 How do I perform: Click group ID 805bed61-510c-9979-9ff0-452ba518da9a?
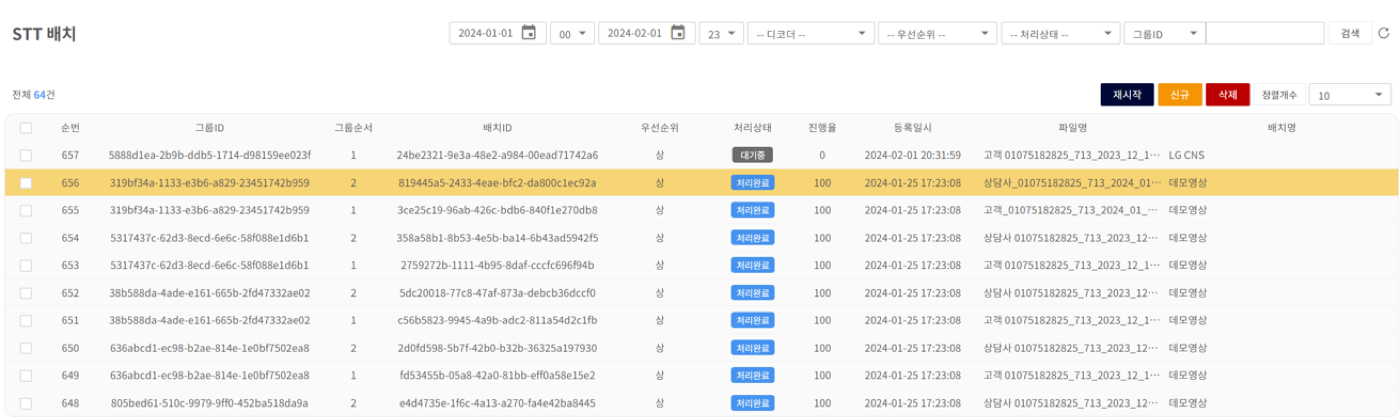tap(210, 403)
